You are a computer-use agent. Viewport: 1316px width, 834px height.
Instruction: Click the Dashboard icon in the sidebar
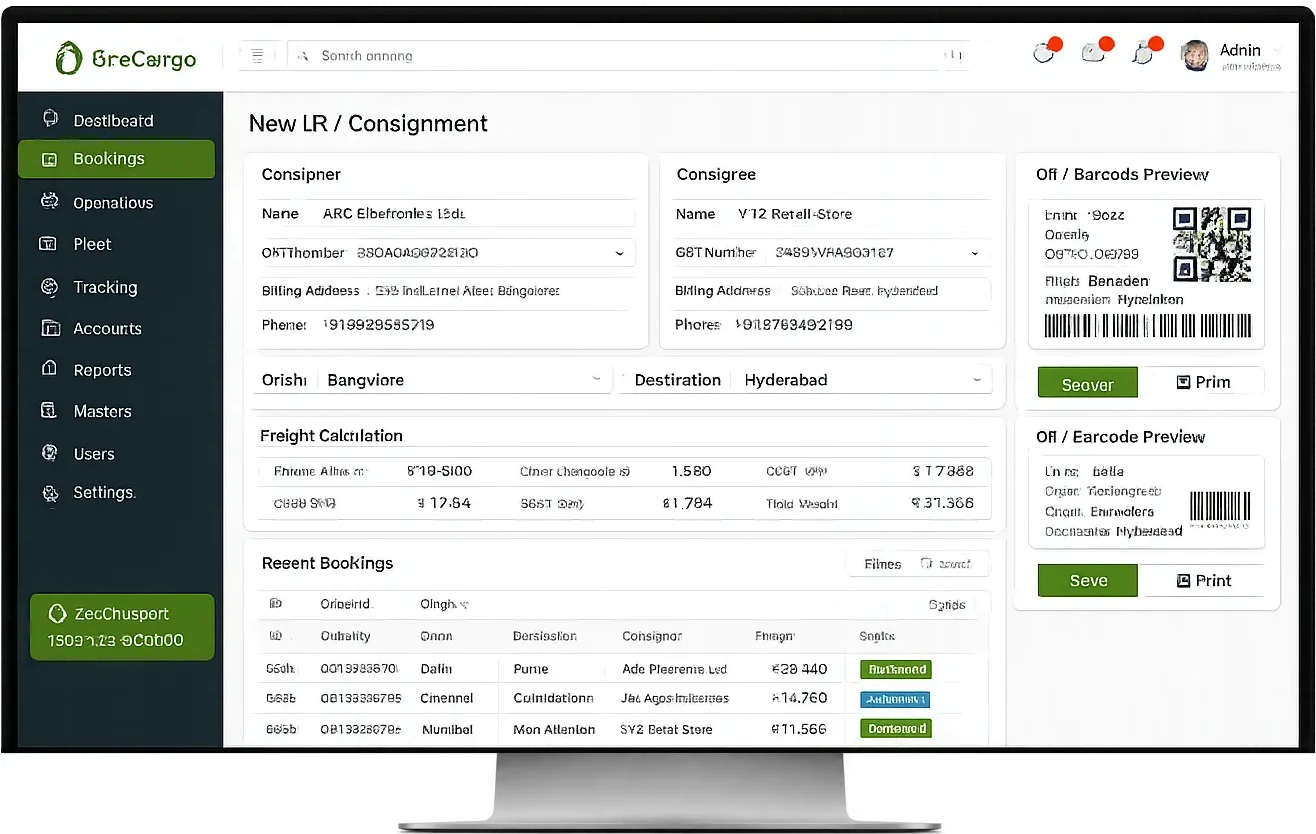coord(49,119)
